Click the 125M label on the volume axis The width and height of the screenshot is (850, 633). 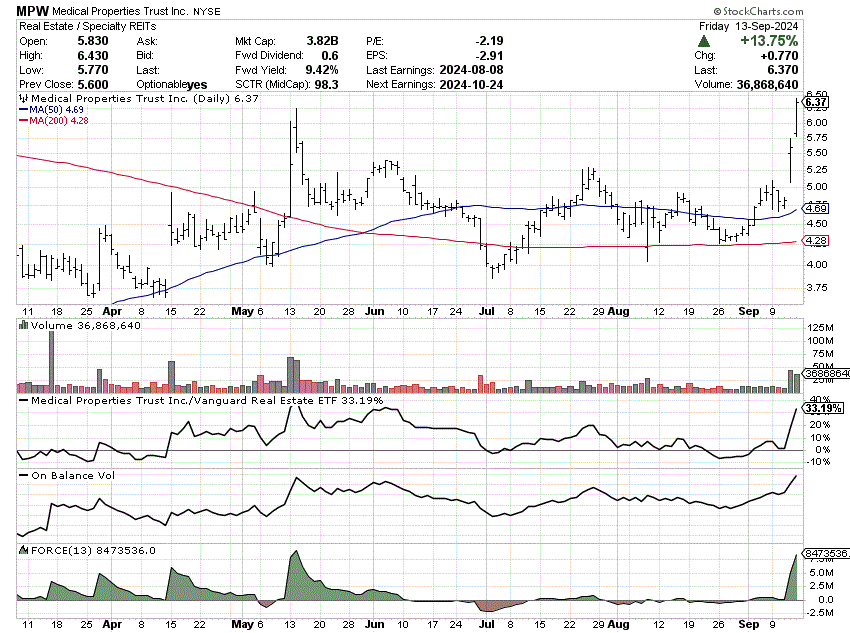[820, 327]
